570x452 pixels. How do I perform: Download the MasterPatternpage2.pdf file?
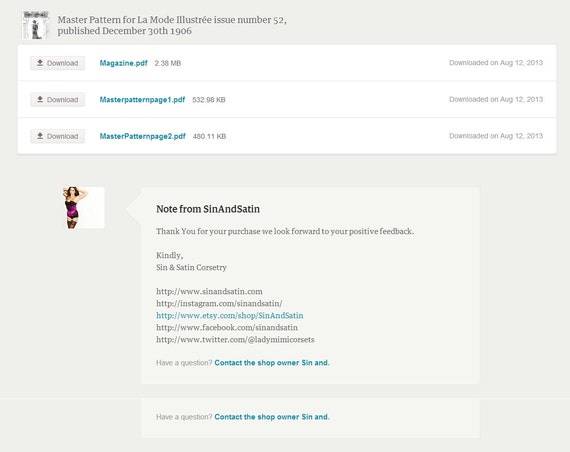point(57,136)
